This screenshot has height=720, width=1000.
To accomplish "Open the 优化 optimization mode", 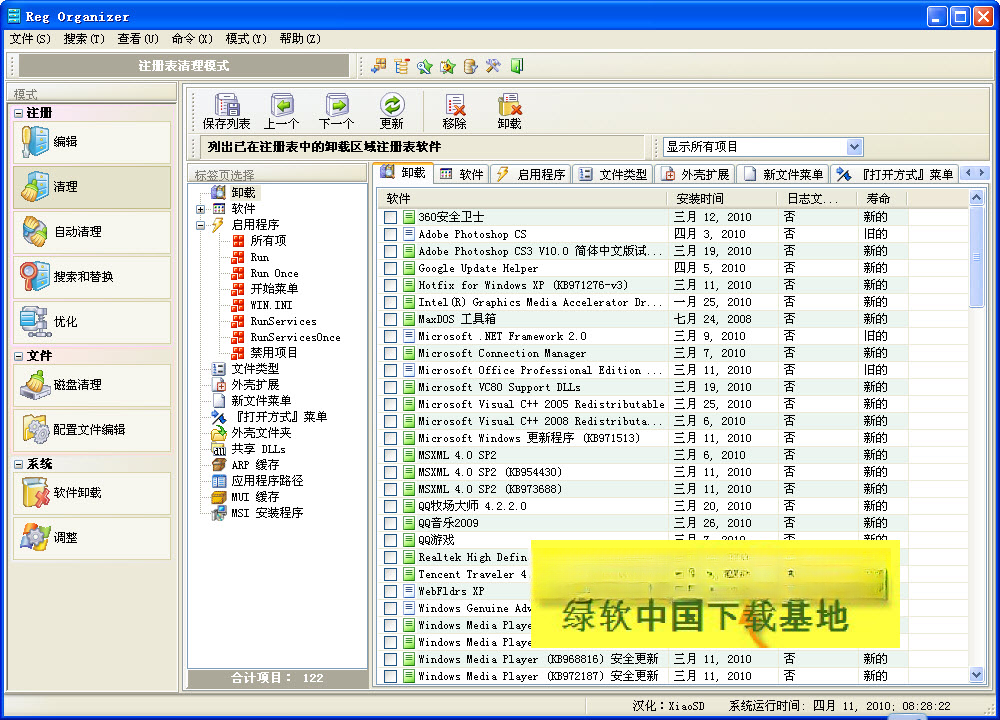I will tap(92, 321).
